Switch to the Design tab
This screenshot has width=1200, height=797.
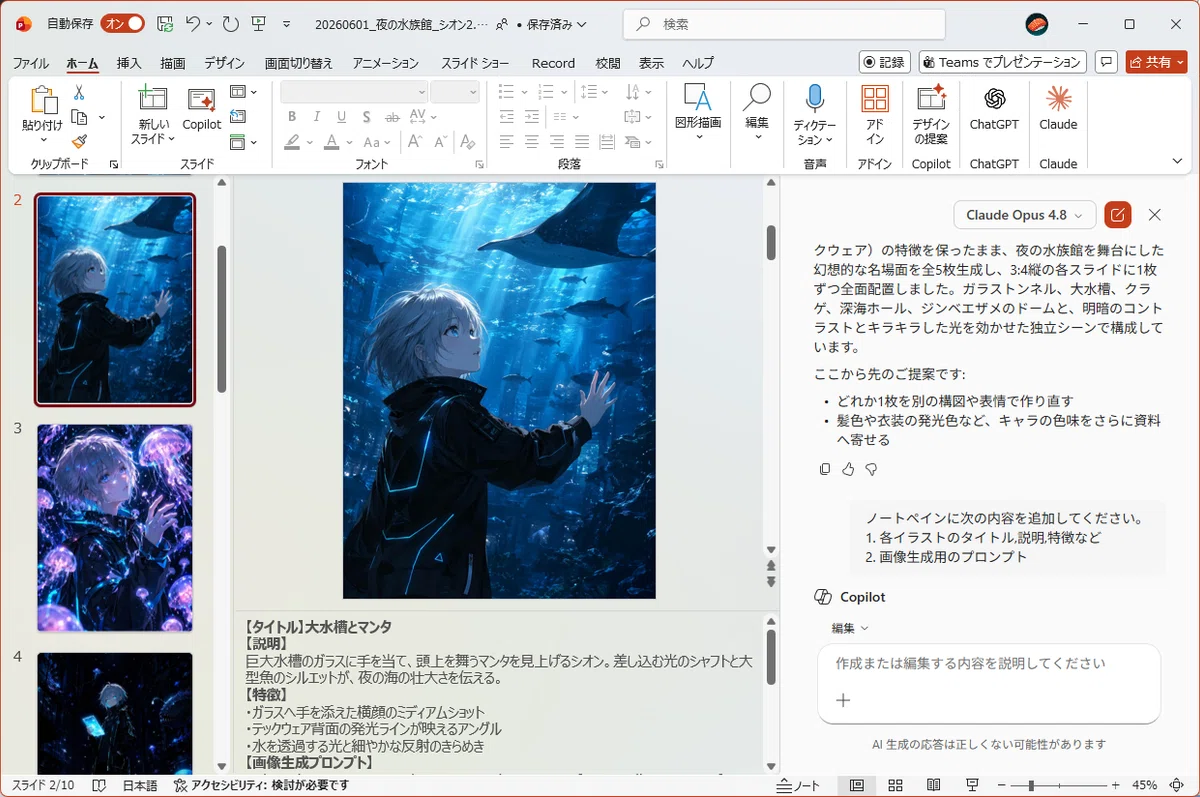coord(224,63)
